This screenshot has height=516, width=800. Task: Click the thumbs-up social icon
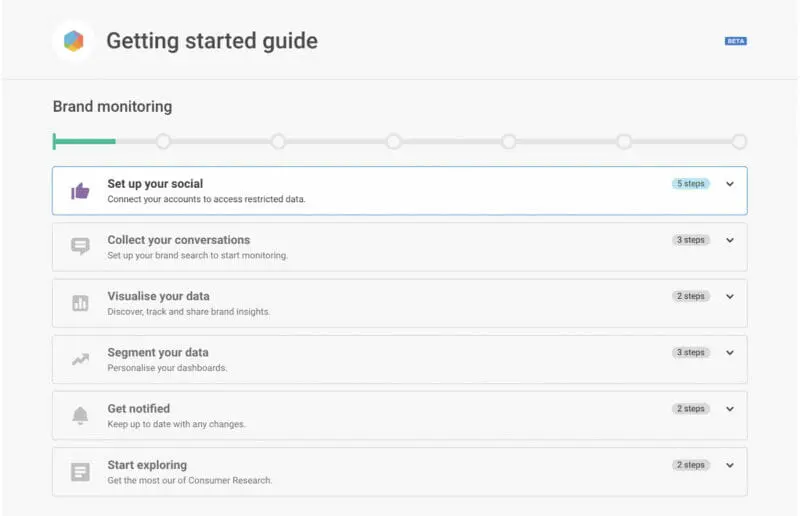point(80,191)
